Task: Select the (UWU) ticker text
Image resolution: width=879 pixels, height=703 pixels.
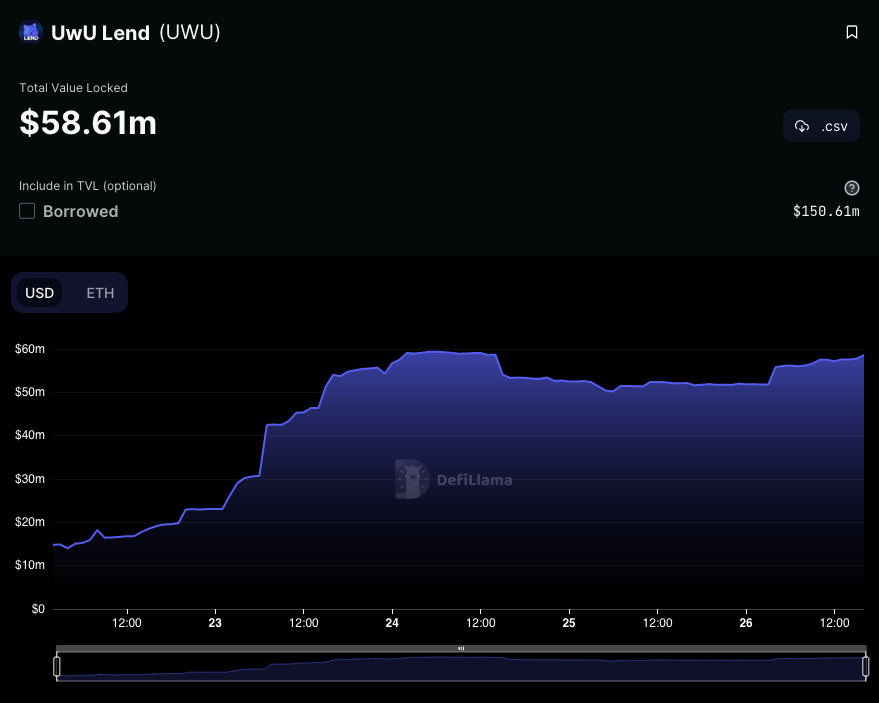Action: [190, 33]
